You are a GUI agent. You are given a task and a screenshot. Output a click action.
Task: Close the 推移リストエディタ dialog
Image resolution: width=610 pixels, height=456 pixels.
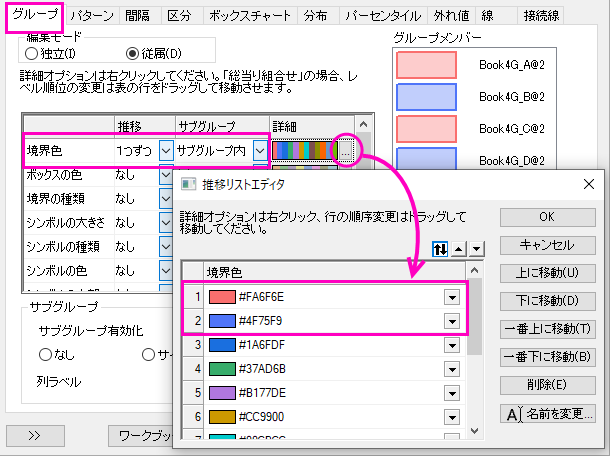(589, 184)
